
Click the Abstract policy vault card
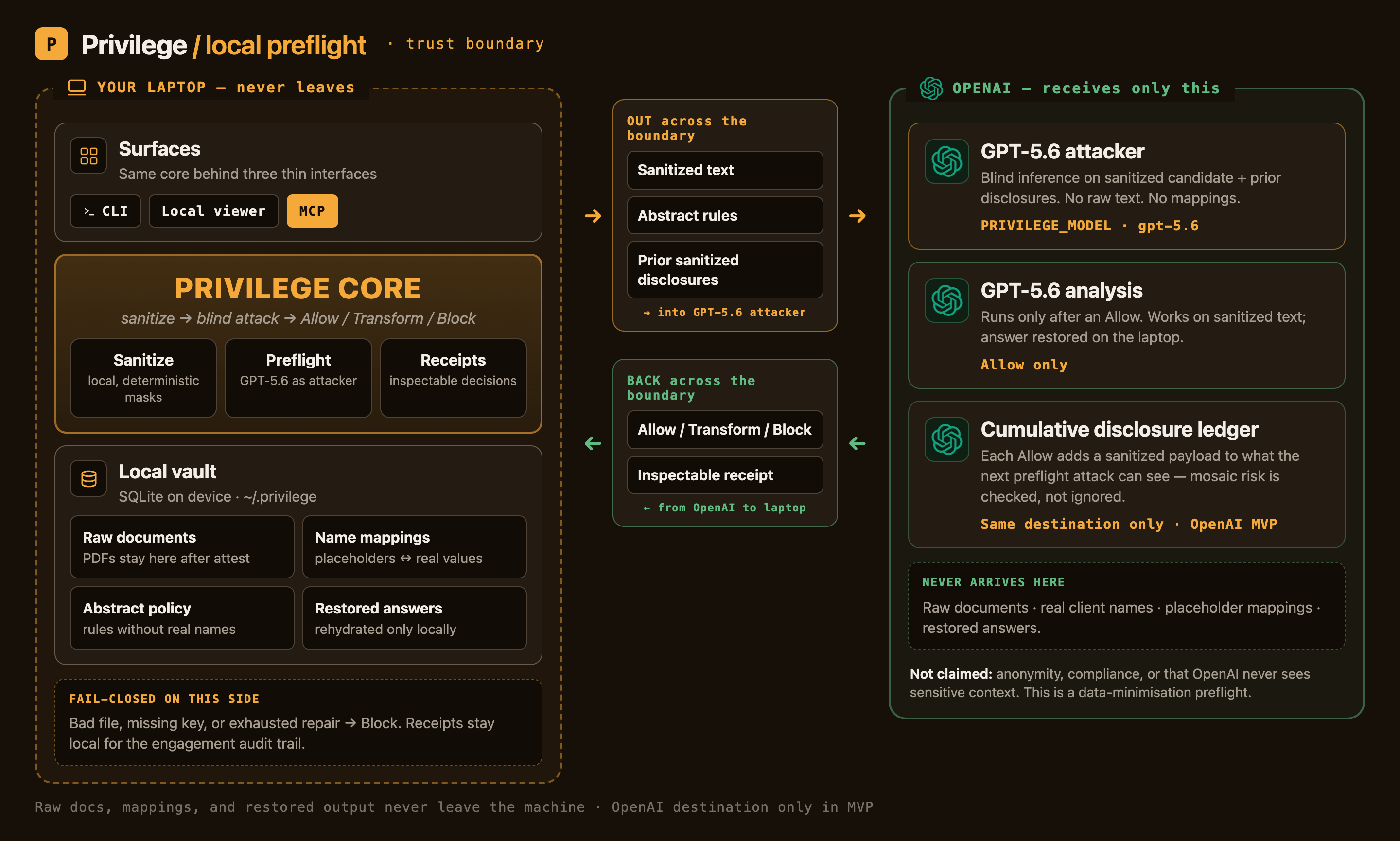pos(182,618)
